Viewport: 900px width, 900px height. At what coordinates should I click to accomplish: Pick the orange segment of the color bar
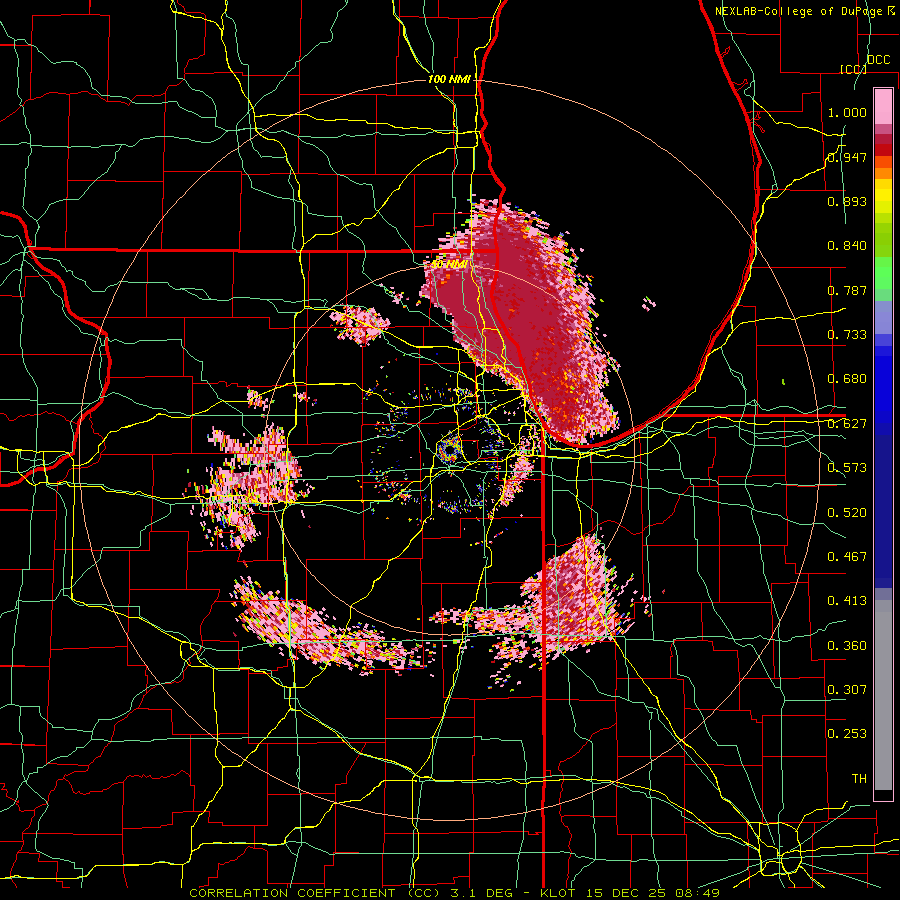(x=883, y=173)
